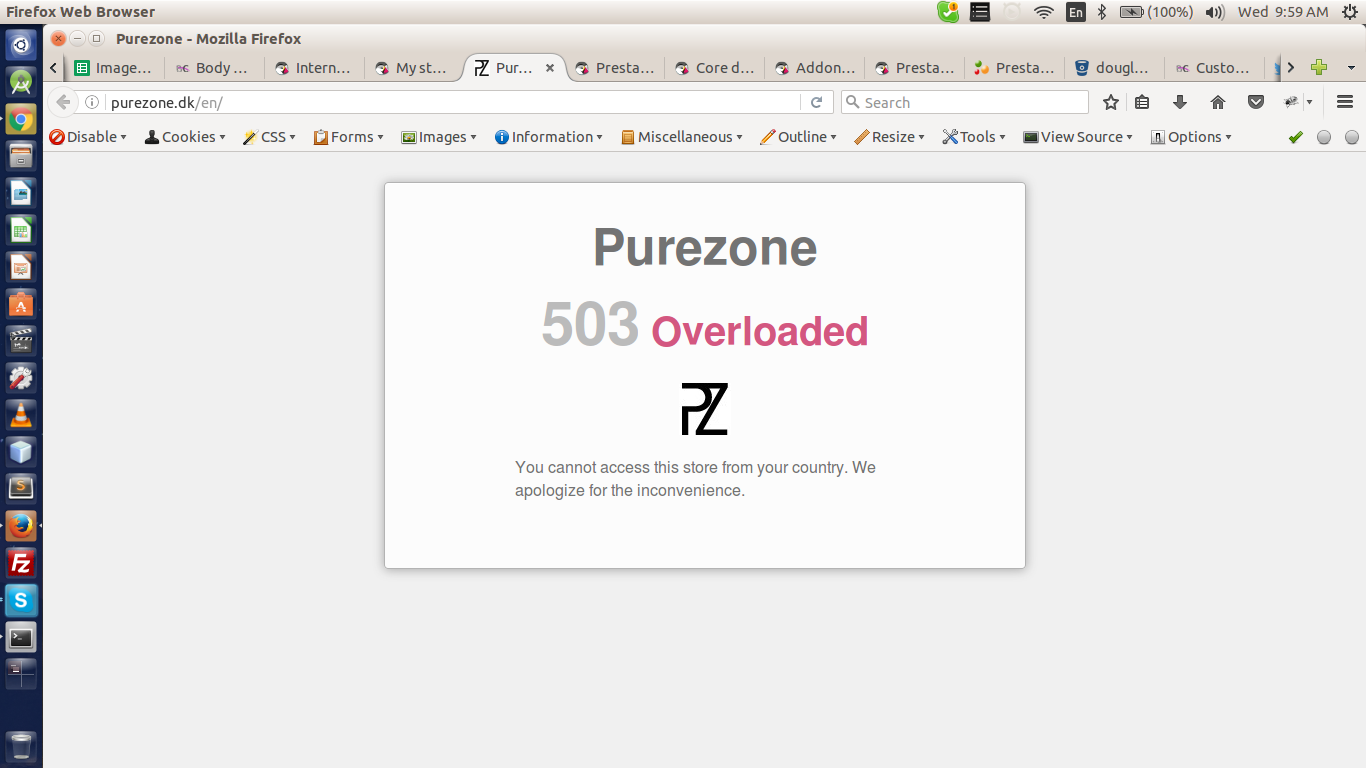Open the Tools dropdown menu
1366x768 pixels.
[x=974, y=137]
